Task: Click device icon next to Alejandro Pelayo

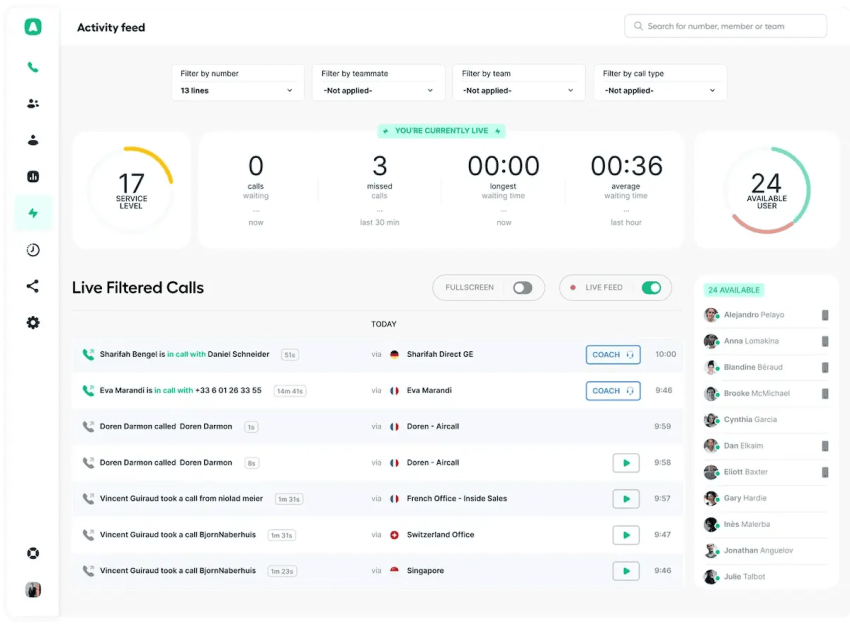Action: coord(825,315)
